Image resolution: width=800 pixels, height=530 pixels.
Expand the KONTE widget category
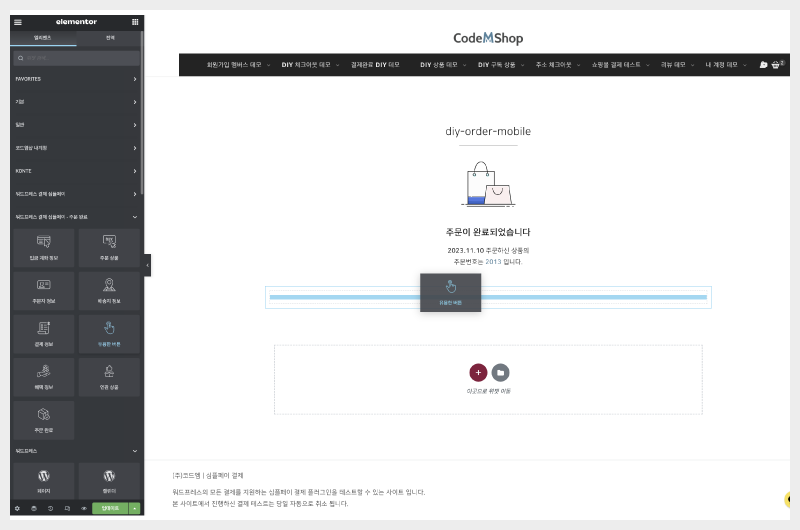(76, 170)
